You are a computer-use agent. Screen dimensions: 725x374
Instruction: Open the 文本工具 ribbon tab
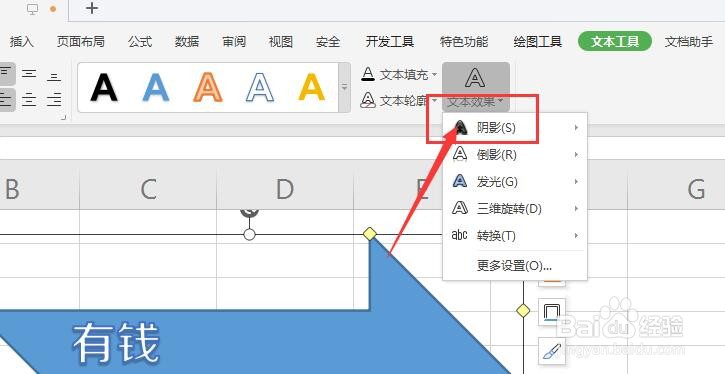tap(614, 42)
